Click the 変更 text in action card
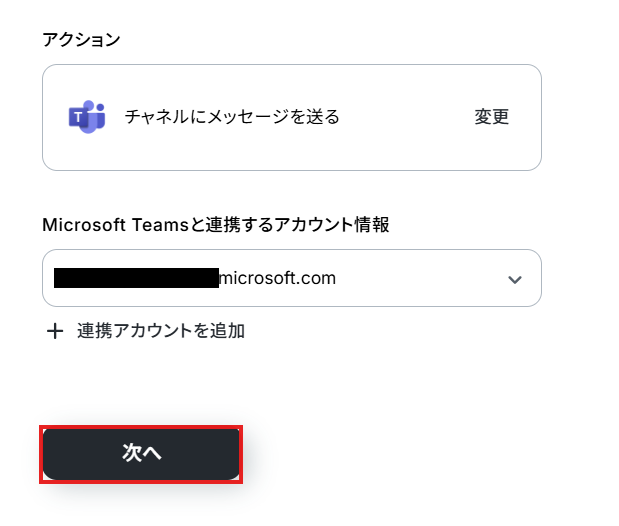 (x=491, y=117)
